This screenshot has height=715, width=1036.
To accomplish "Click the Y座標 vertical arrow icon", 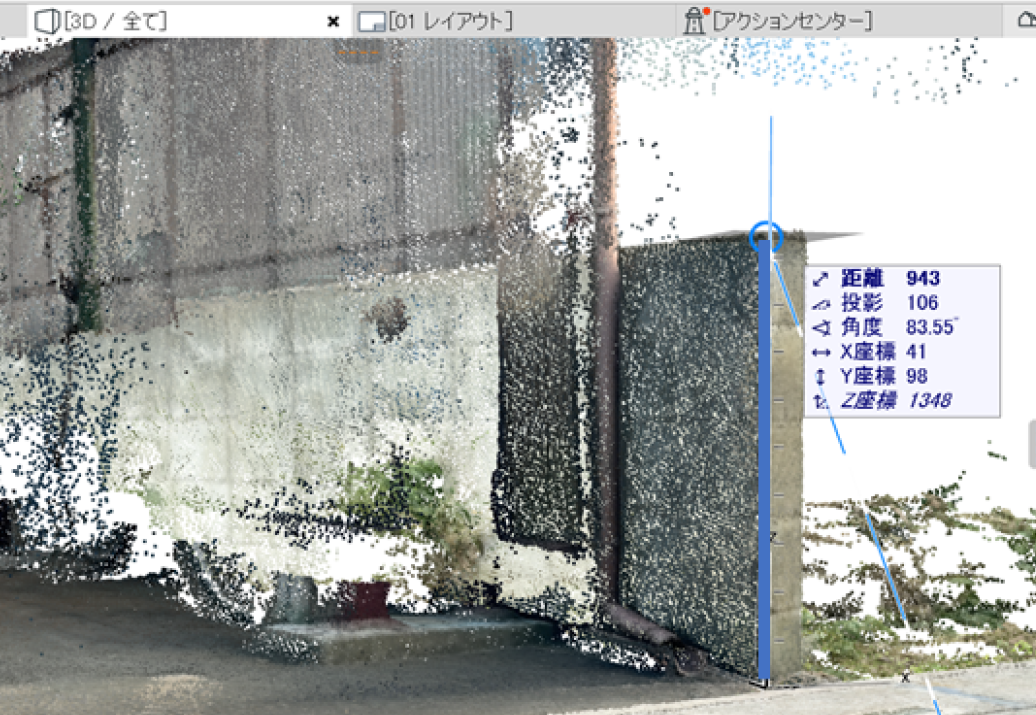I will [821, 376].
